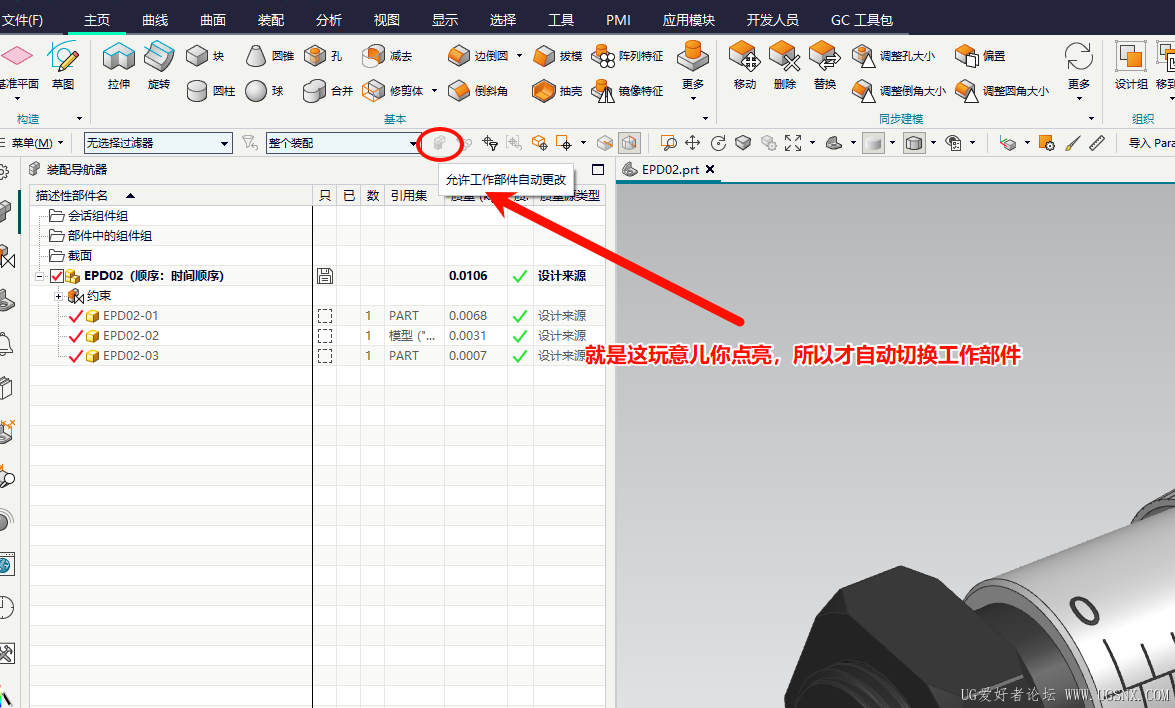Expand the 边倒圆 dropdown arrow
Screen dimensions: 1175x708
(x=519, y=55)
